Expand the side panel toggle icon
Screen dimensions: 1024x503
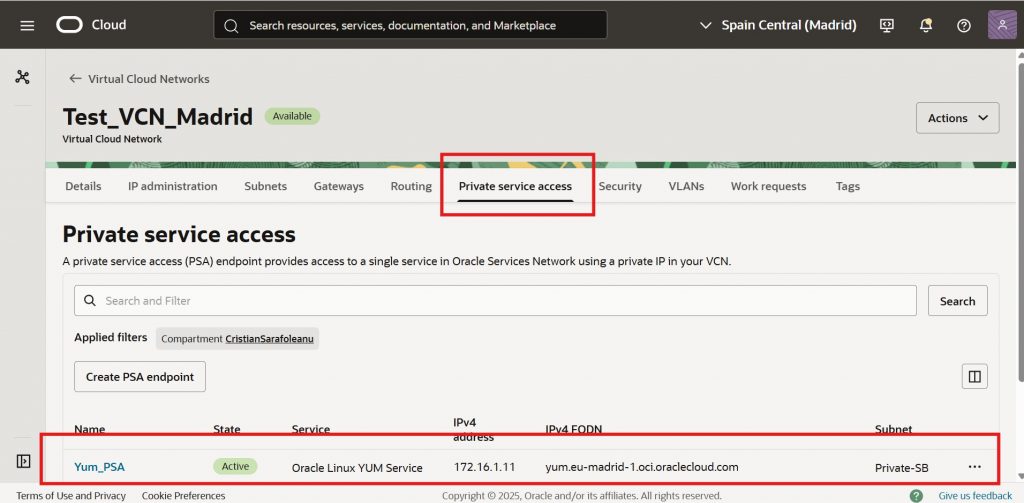23,461
